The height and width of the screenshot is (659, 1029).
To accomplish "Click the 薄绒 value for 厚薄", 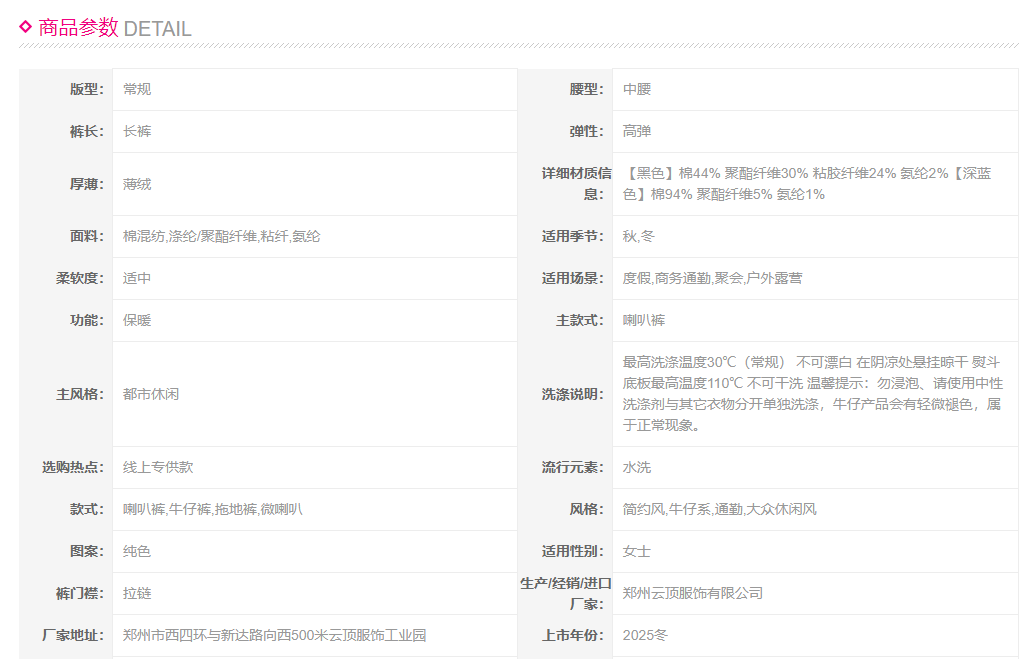I will pyautogui.click(x=137, y=184).
